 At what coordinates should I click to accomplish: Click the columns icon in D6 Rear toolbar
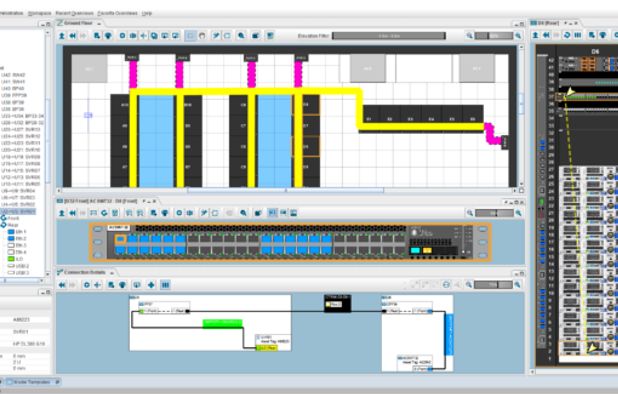[578, 35]
